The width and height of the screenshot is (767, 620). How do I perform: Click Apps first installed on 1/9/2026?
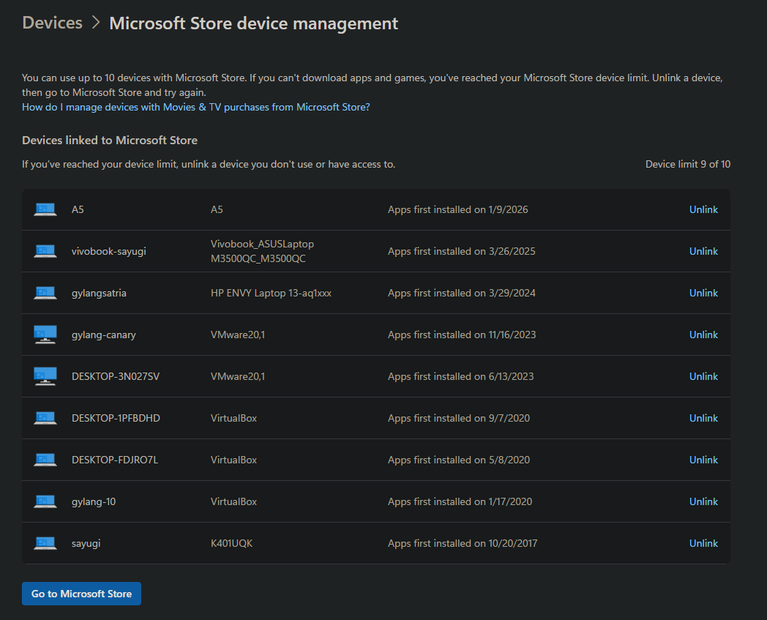click(x=458, y=209)
